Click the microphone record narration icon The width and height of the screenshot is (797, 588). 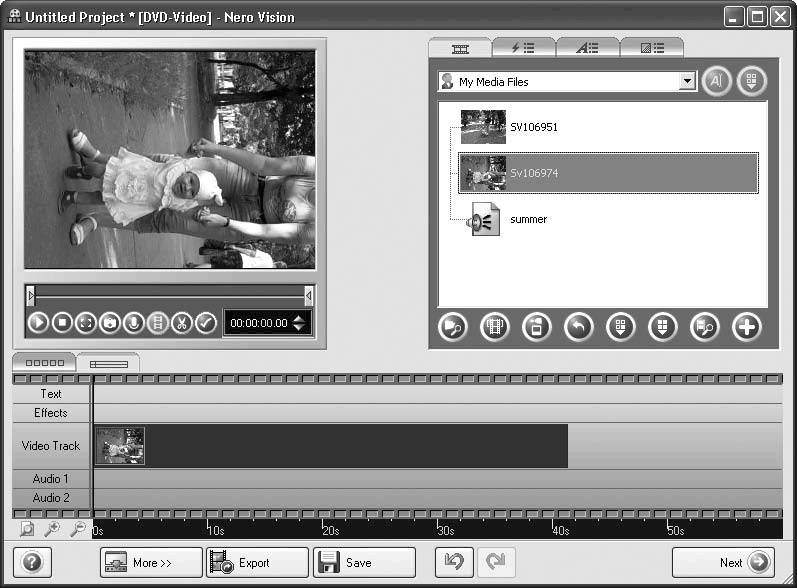click(x=134, y=323)
